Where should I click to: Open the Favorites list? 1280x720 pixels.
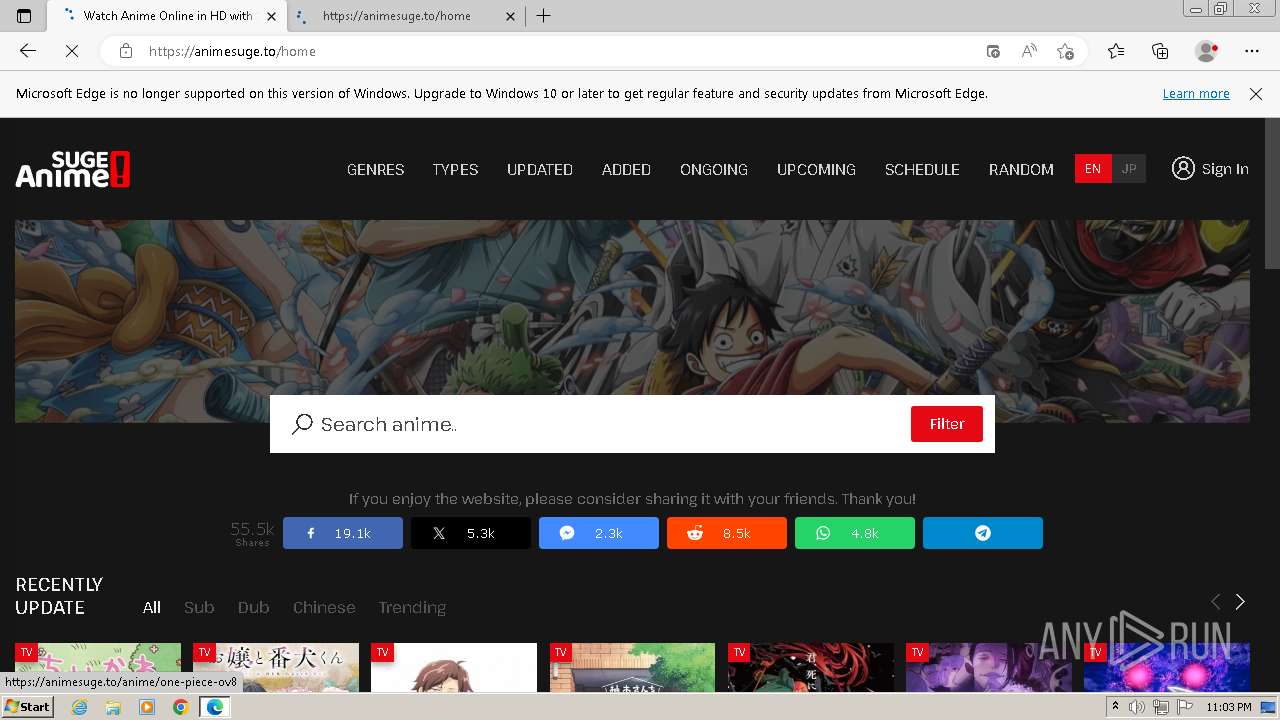[x=1116, y=51]
